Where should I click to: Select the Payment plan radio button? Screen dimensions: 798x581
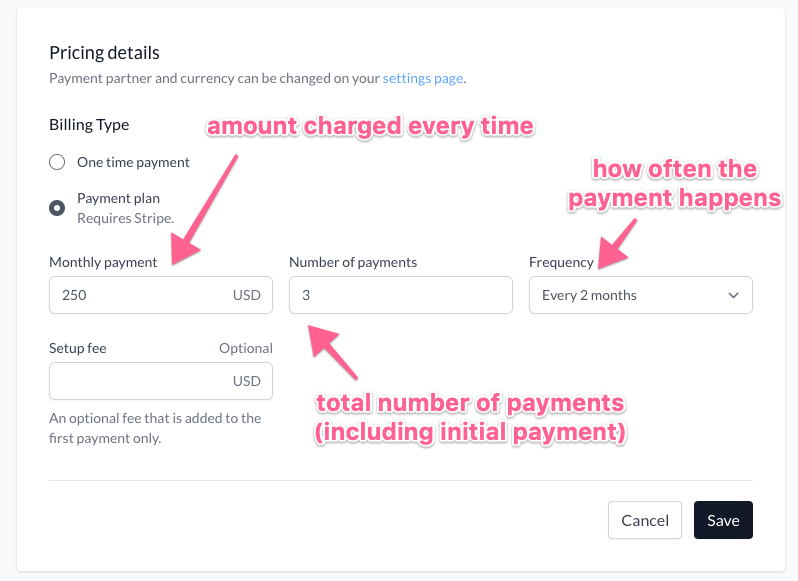57,208
